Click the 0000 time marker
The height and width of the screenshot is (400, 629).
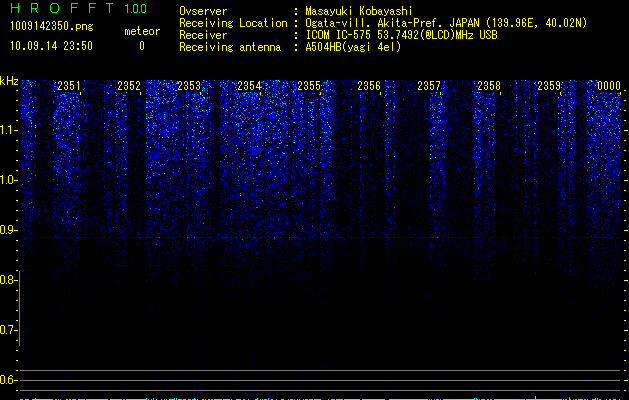(x=609, y=86)
